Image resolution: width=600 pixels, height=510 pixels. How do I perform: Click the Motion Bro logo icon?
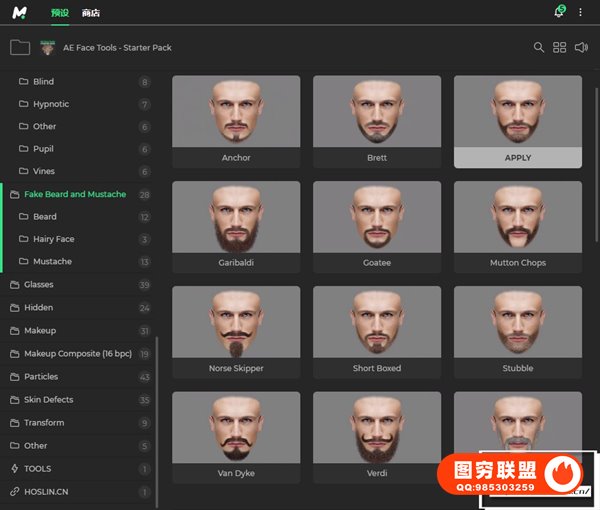pyautogui.click(x=21, y=13)
